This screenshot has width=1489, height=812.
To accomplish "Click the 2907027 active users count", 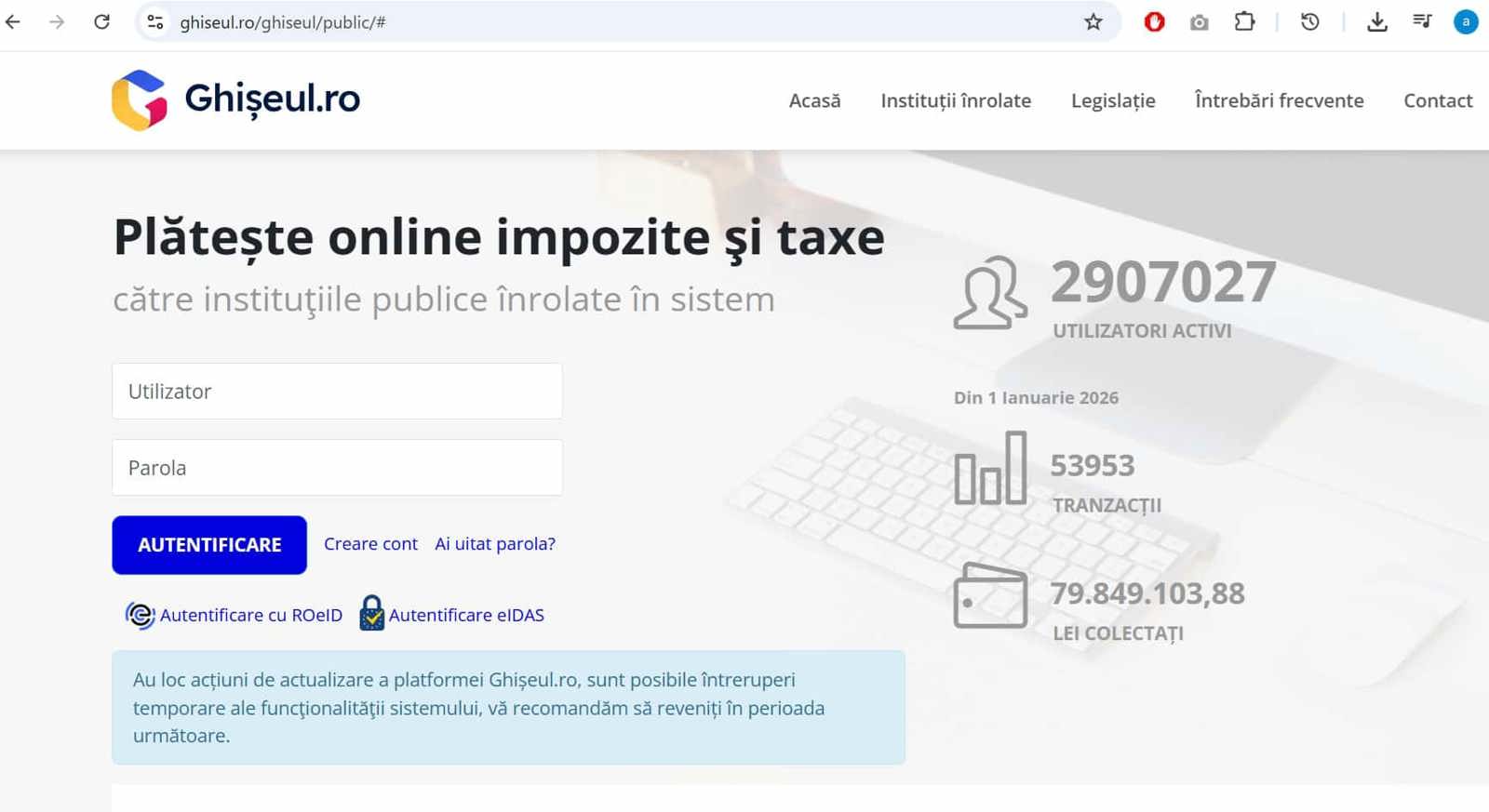I will coord(1163,281).
